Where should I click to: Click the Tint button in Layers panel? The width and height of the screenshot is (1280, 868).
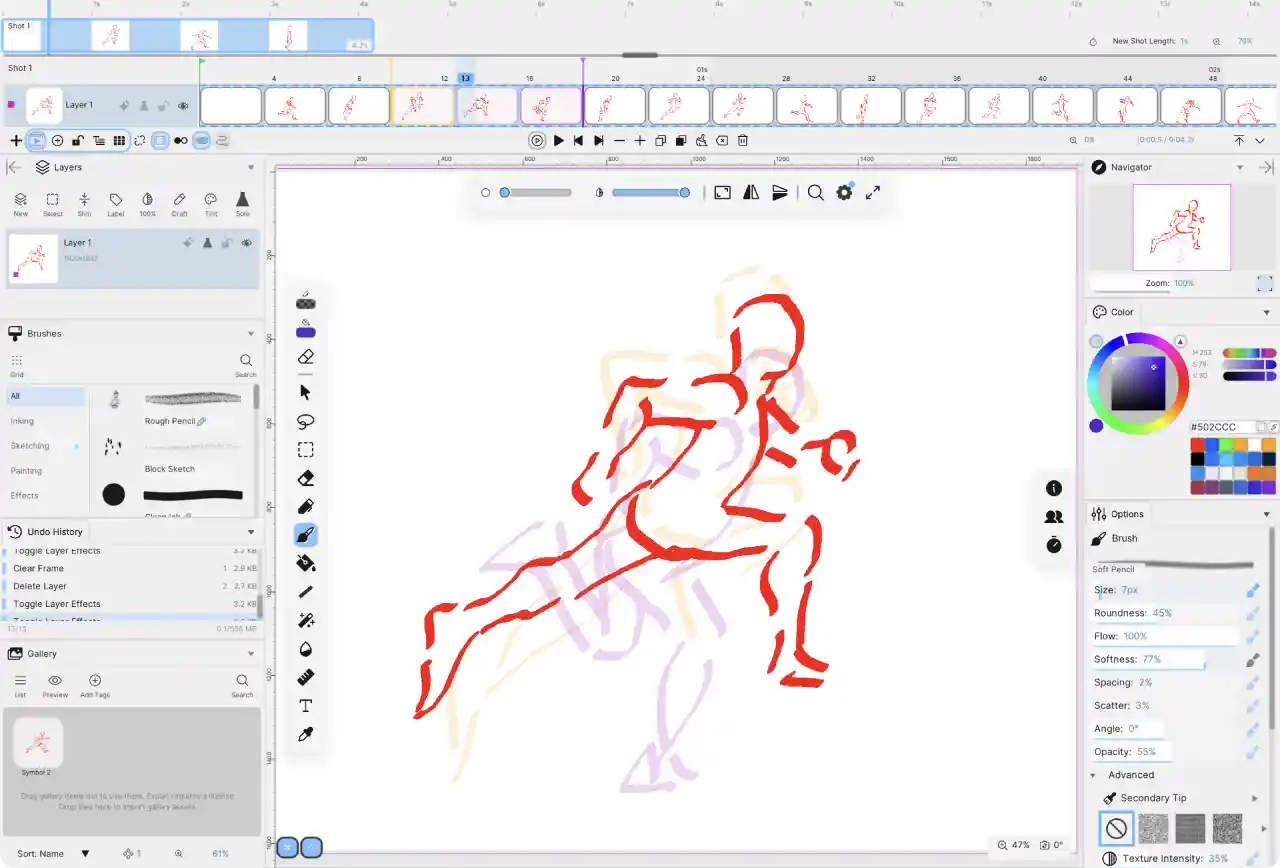click(x=211, y=204)
